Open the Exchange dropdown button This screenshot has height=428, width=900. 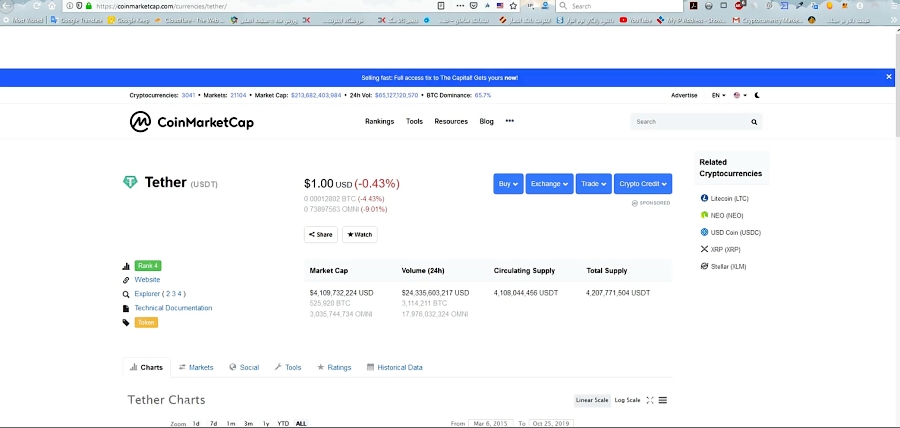[x=549, y=184]
